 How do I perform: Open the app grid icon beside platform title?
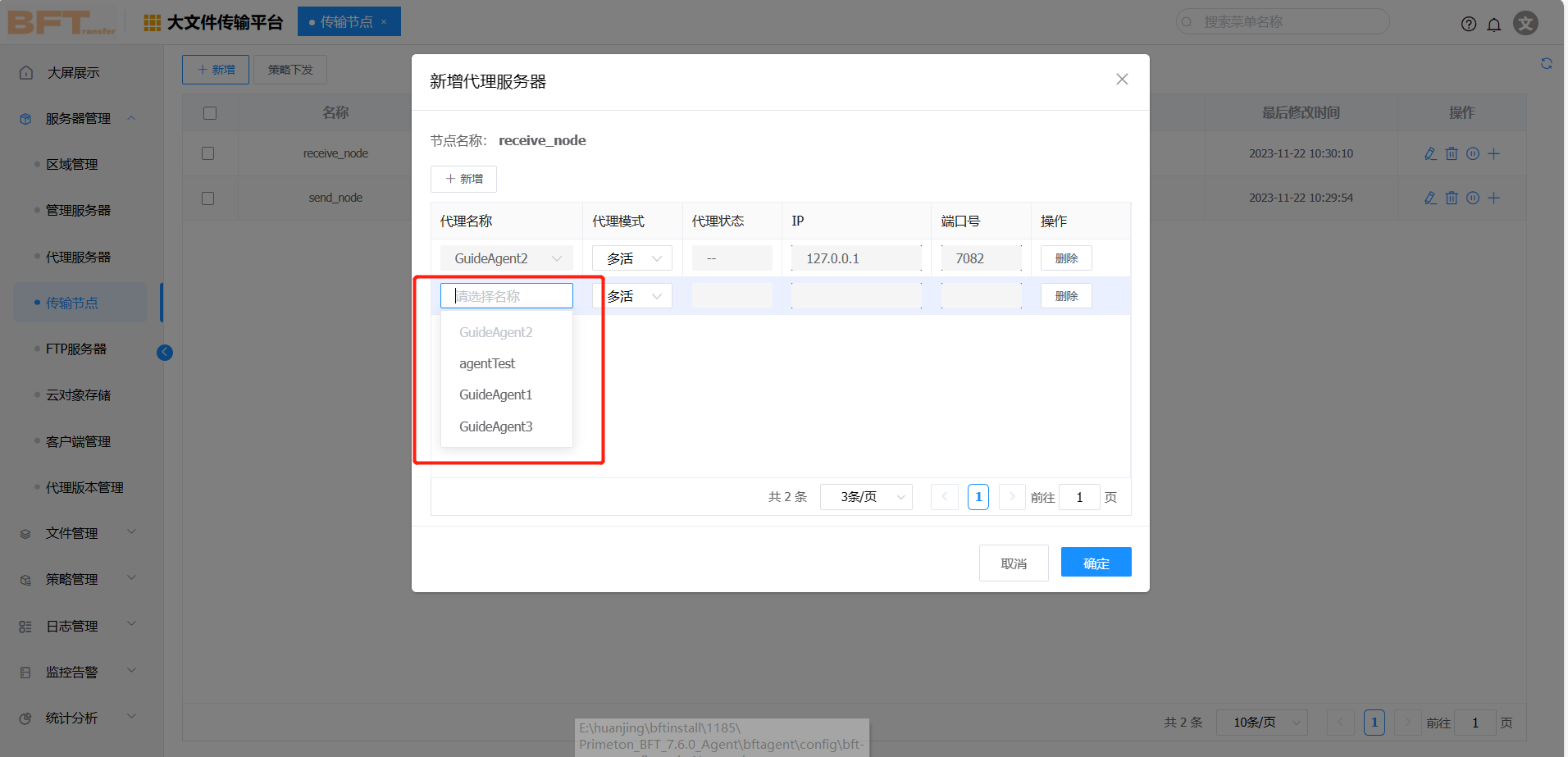click(x=152, y=23)
